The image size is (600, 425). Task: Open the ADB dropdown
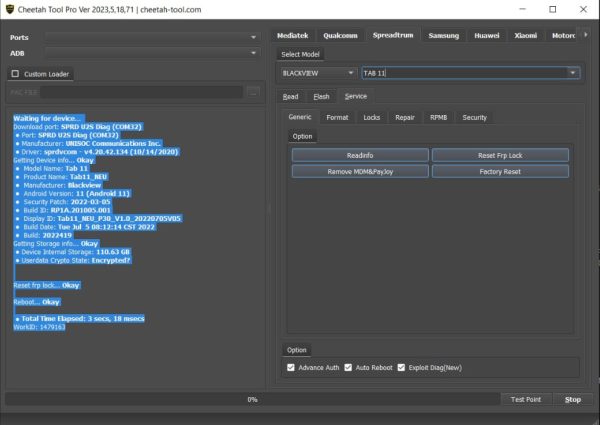(152, 53)
